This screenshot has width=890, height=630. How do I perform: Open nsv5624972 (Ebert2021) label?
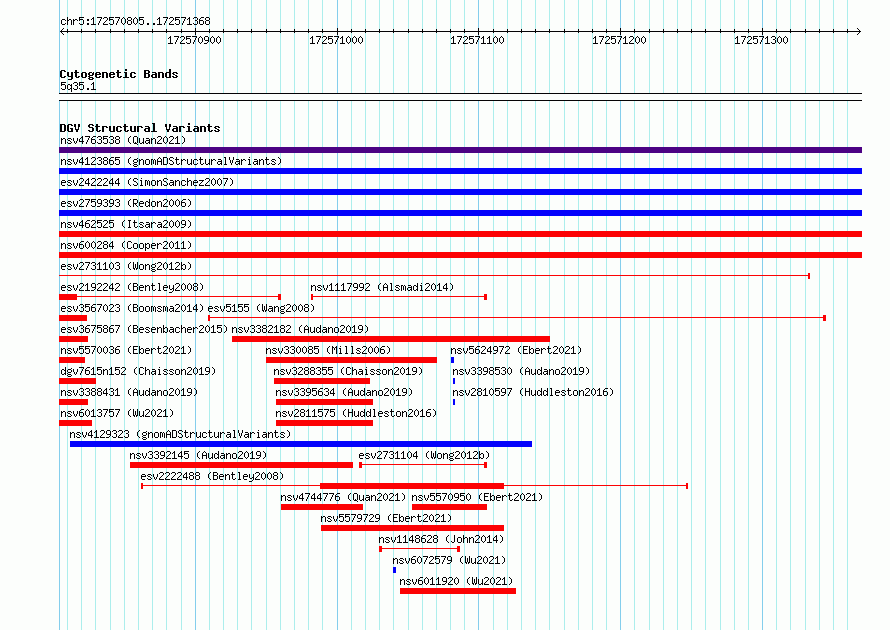(516, 350)
